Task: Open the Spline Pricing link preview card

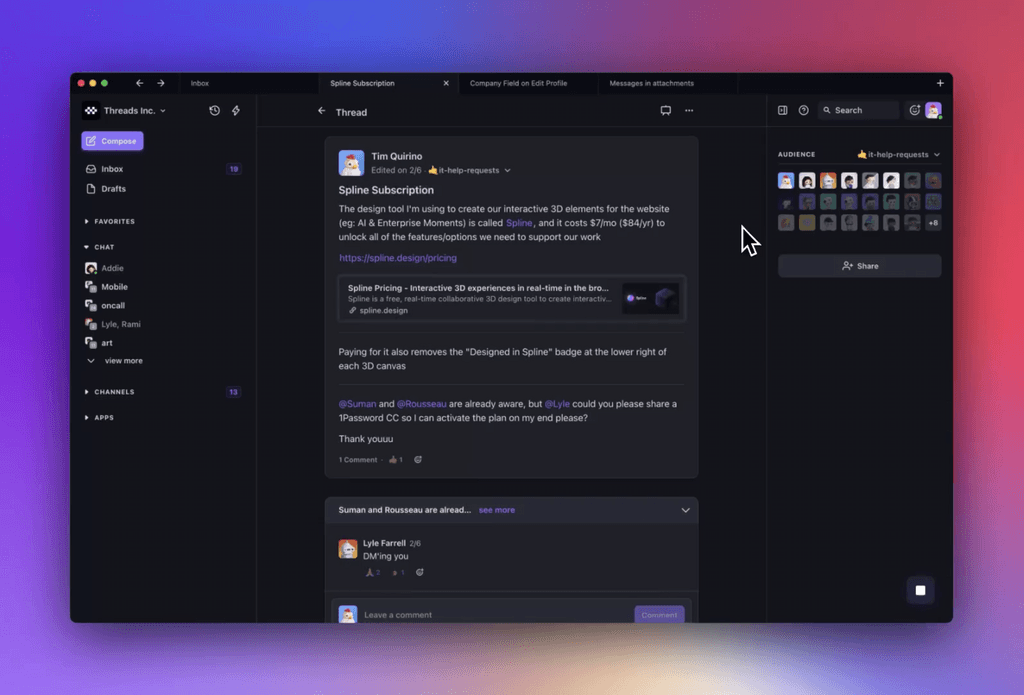Action: tap(511, 299)
